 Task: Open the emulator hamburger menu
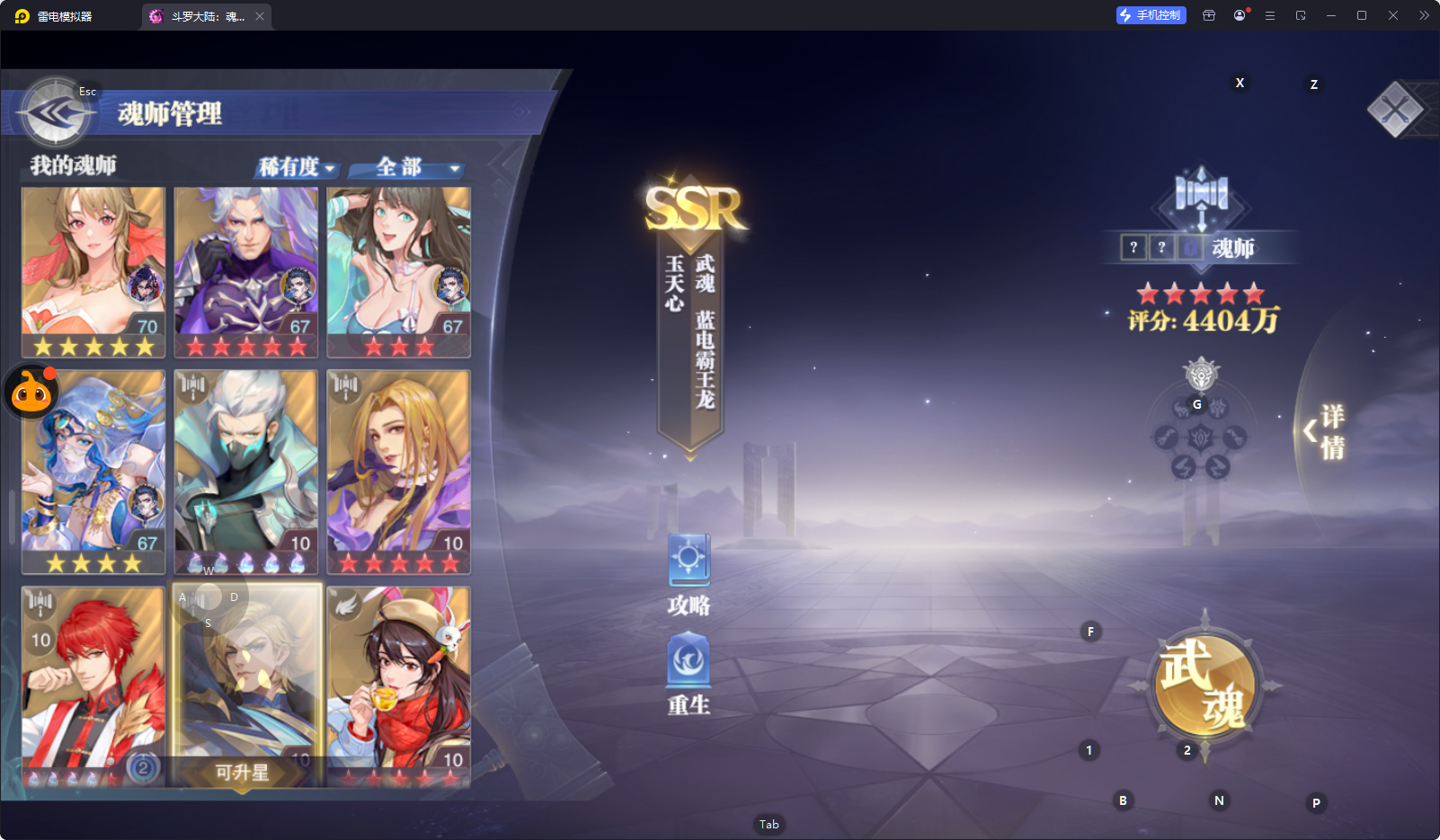pos(1270,15)
